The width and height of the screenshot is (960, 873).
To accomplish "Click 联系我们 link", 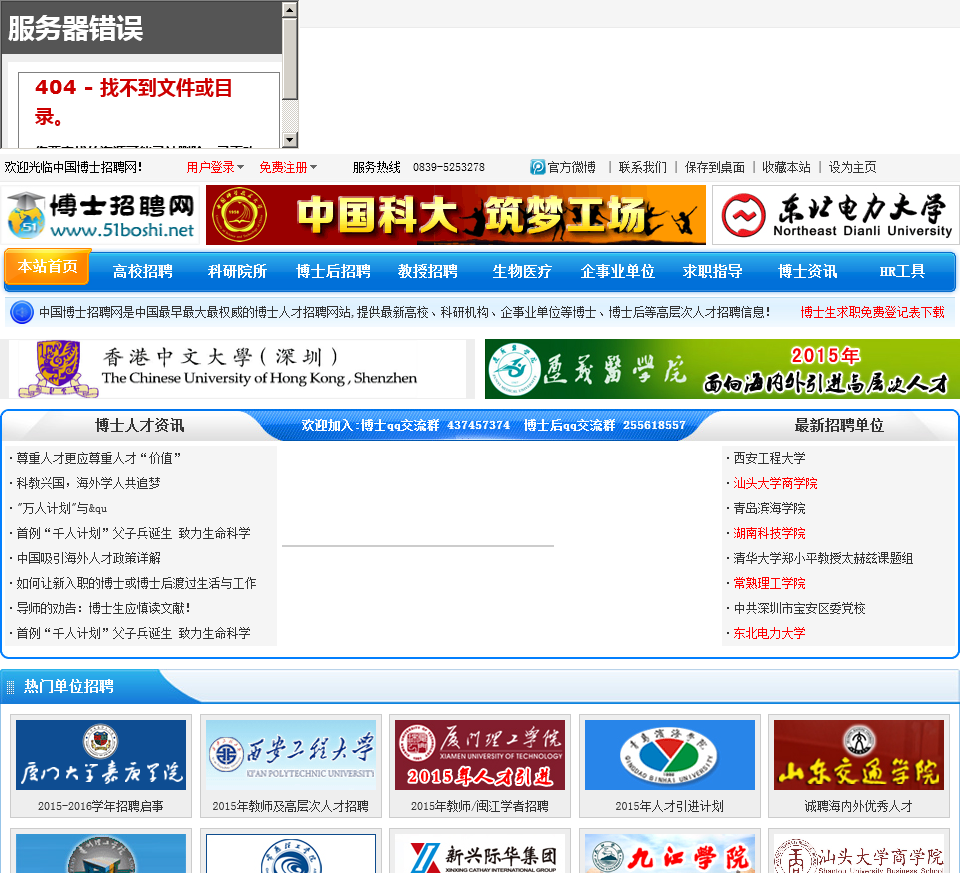I will click(x=643, y=167).
